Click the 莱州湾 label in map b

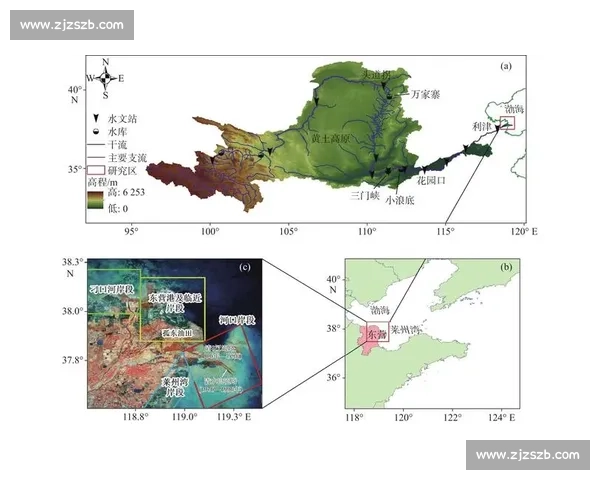[x=408, y=329]
